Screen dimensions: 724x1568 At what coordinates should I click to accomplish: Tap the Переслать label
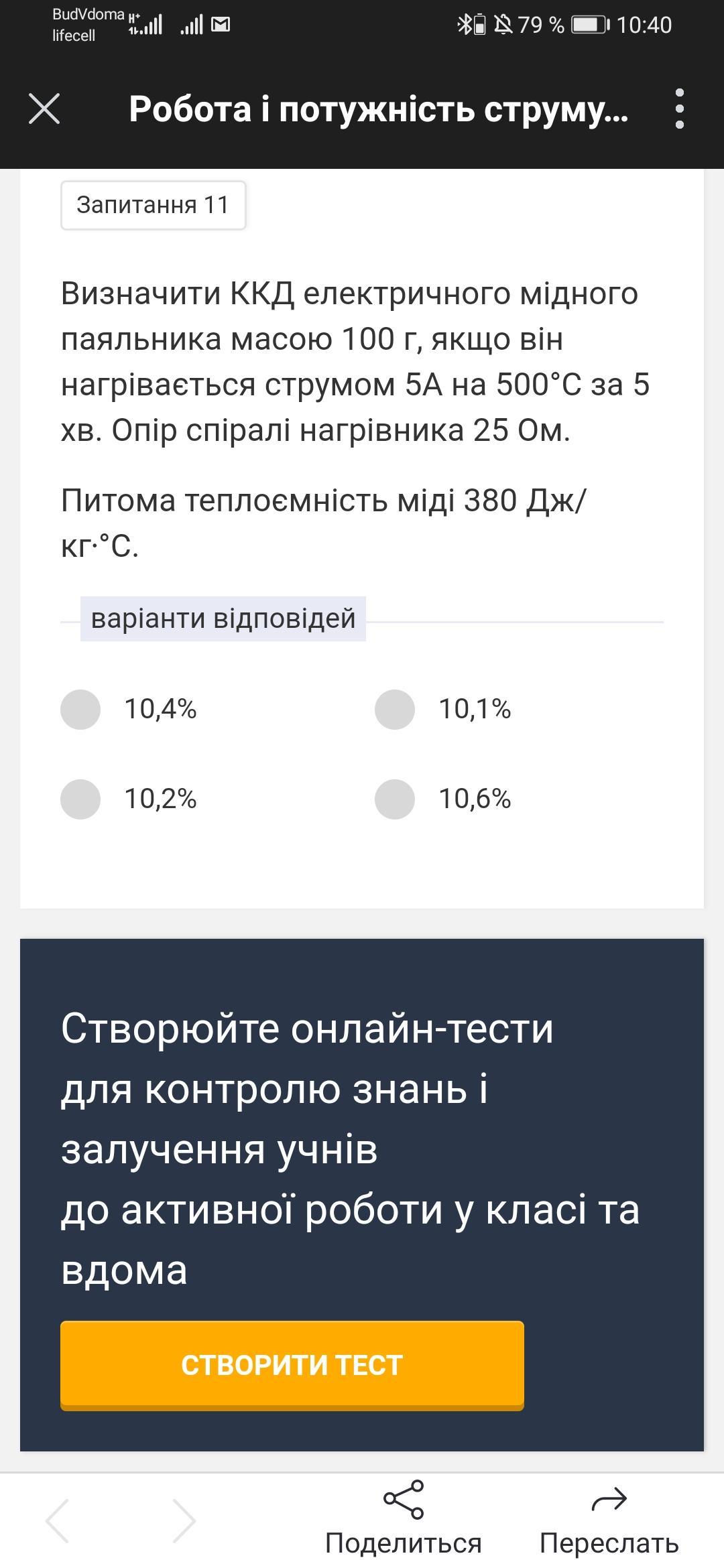pos(609,1543)
